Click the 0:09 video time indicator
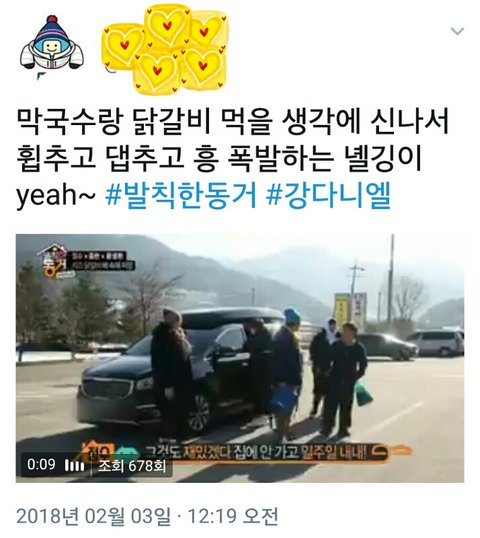 (x=41, y=465)
